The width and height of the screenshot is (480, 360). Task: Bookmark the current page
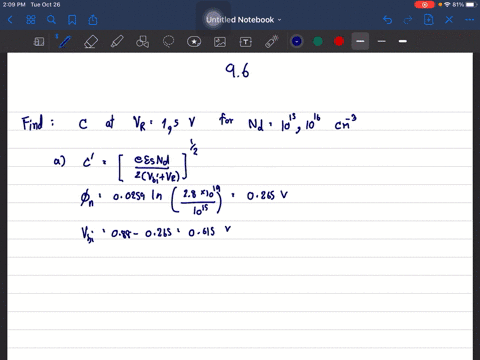pos(72,20)
